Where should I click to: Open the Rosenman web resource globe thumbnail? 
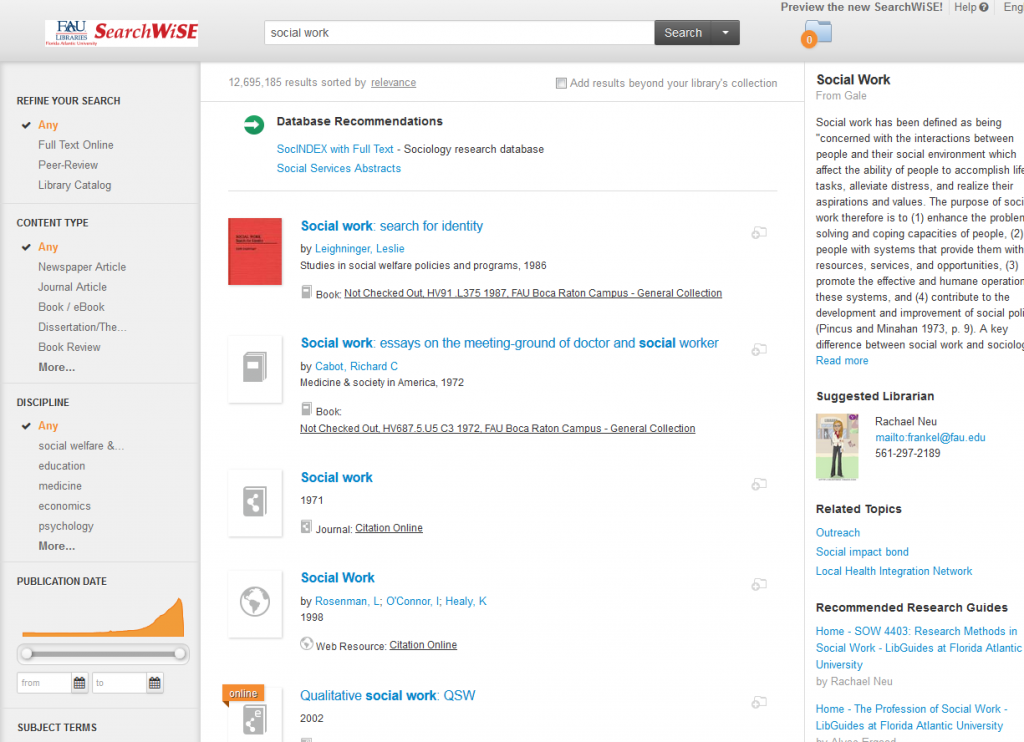point(255,603)
